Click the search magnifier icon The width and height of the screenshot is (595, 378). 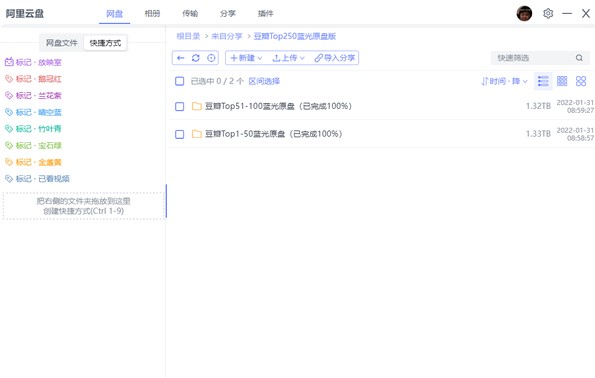579,58
